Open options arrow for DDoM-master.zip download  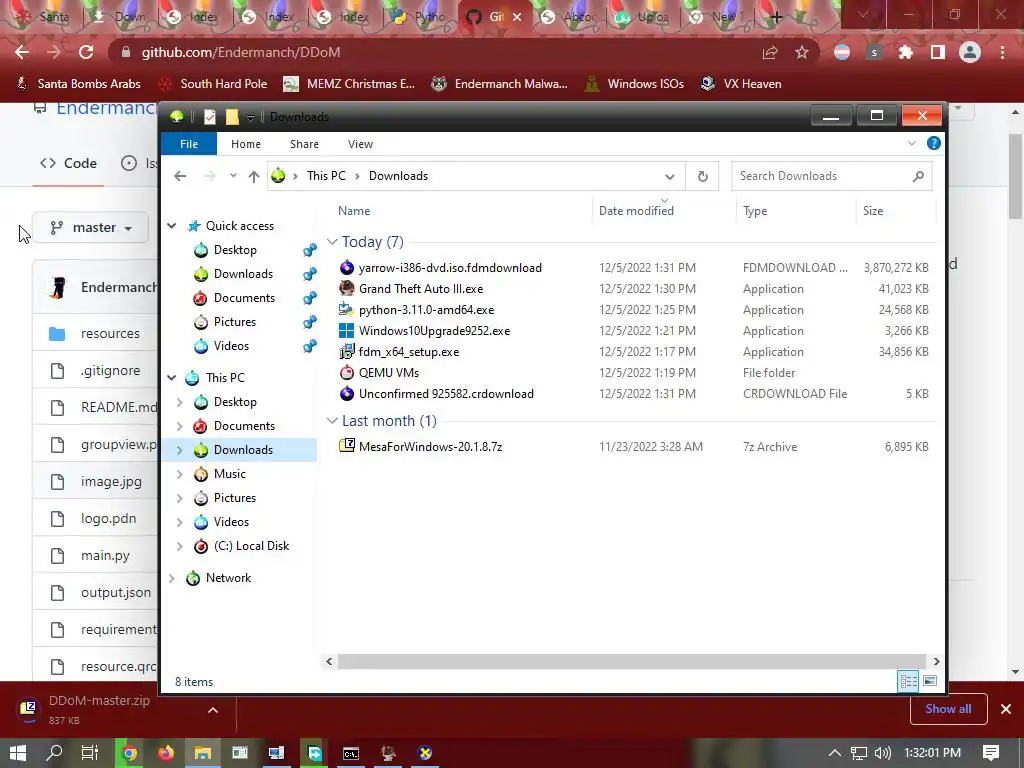point(213,710)
